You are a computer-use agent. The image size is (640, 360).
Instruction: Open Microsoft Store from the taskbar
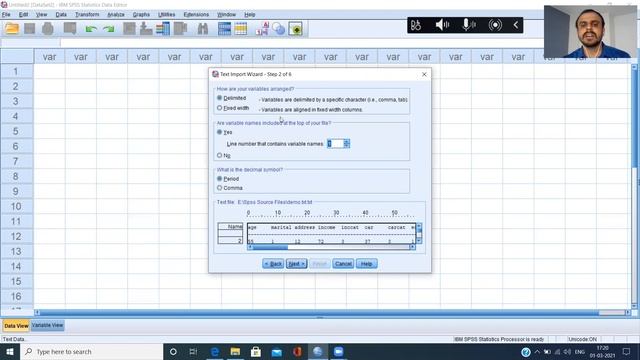pos(256,351)
